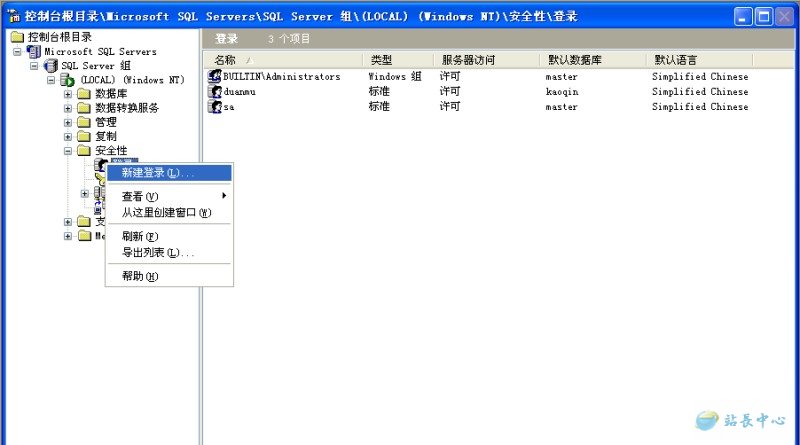Click kaoqin default database cell
This screenshot has height=445, width=800.
pyautogui.click(x=562, y=92)
